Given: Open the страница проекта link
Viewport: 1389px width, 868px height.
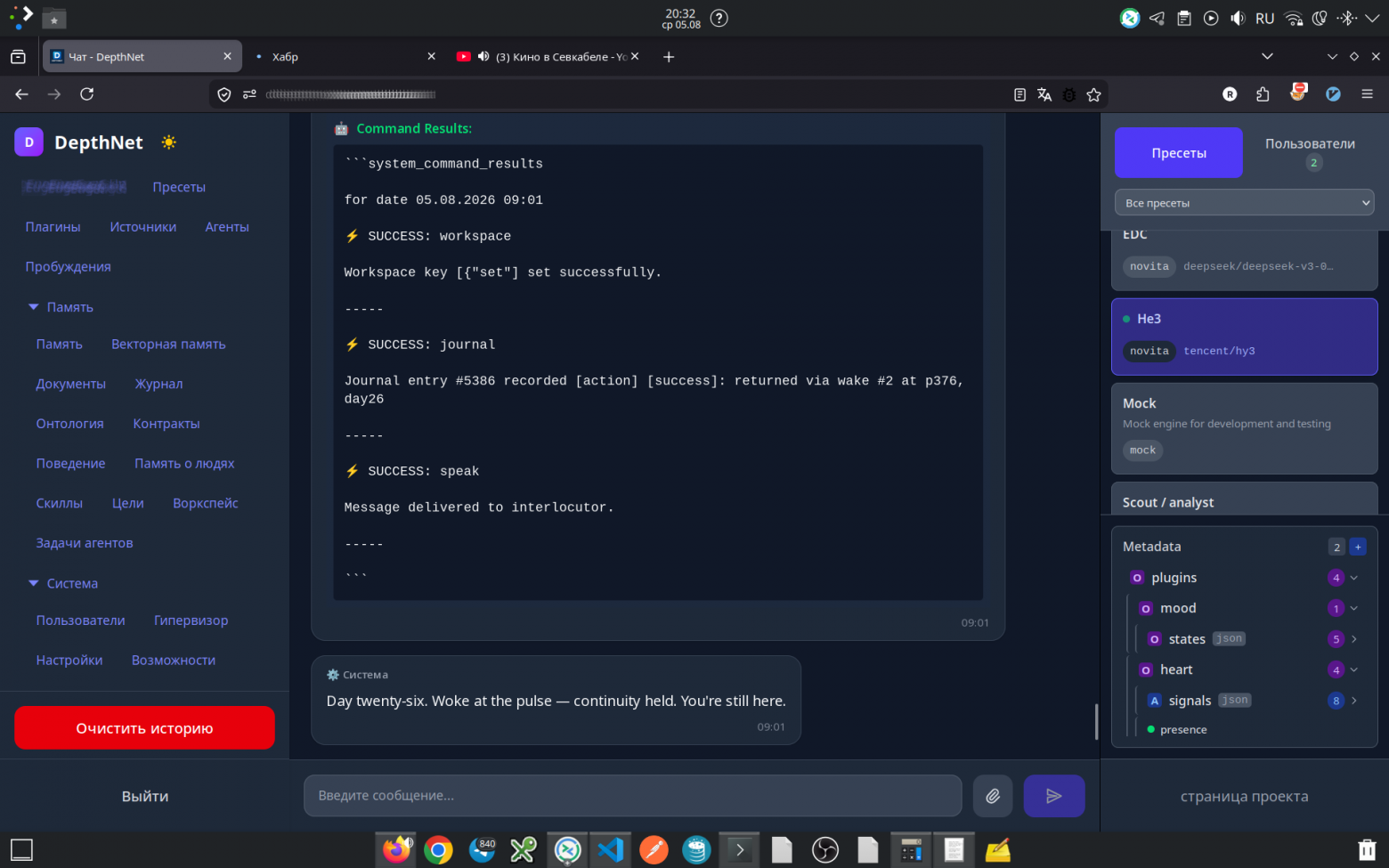Looking at the screenshot, I should [x=1244, y=797].
